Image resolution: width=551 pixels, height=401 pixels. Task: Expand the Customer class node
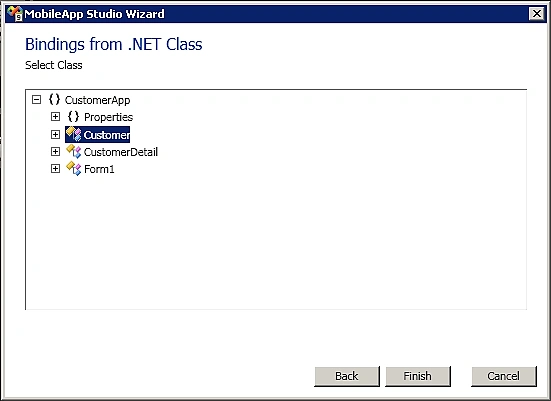[x=55, y=134]
